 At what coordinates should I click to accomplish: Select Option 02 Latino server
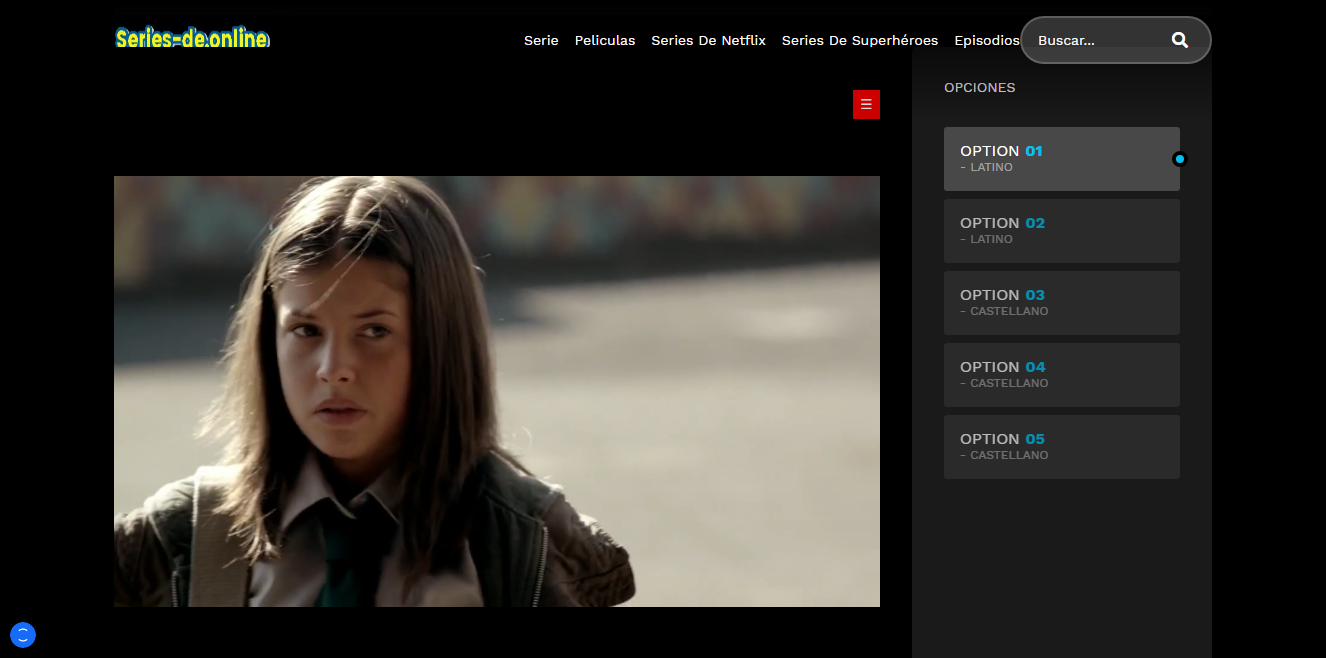[1062, 231]
